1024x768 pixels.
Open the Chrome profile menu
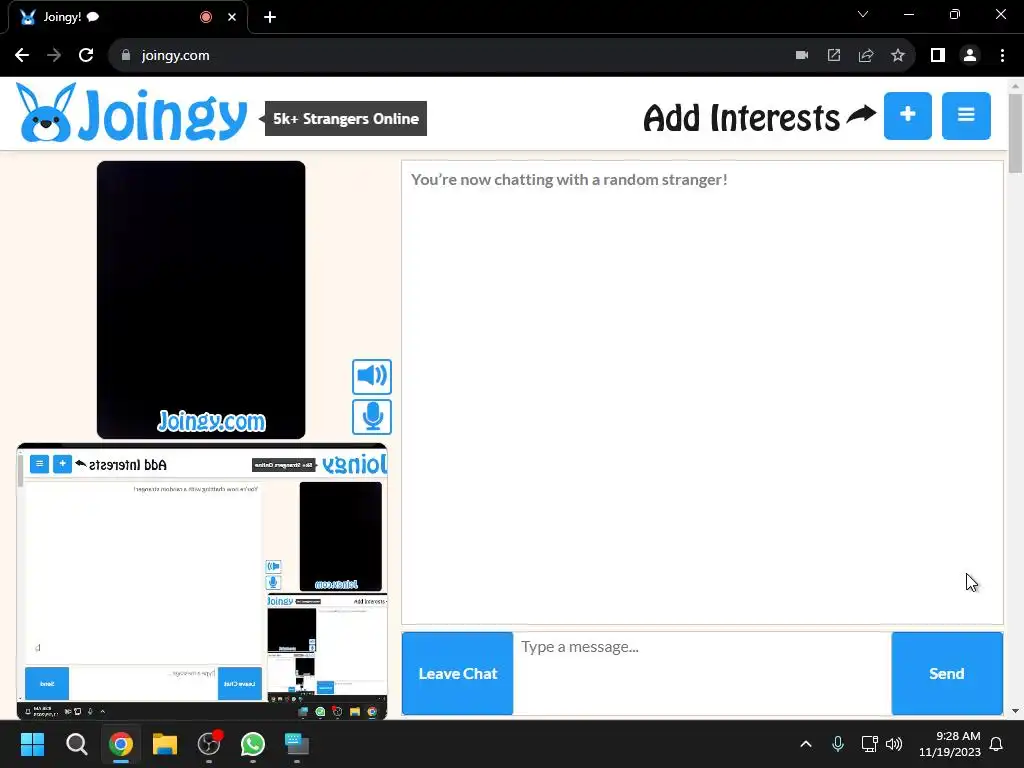pyautogui.click(x=970, y=56)
